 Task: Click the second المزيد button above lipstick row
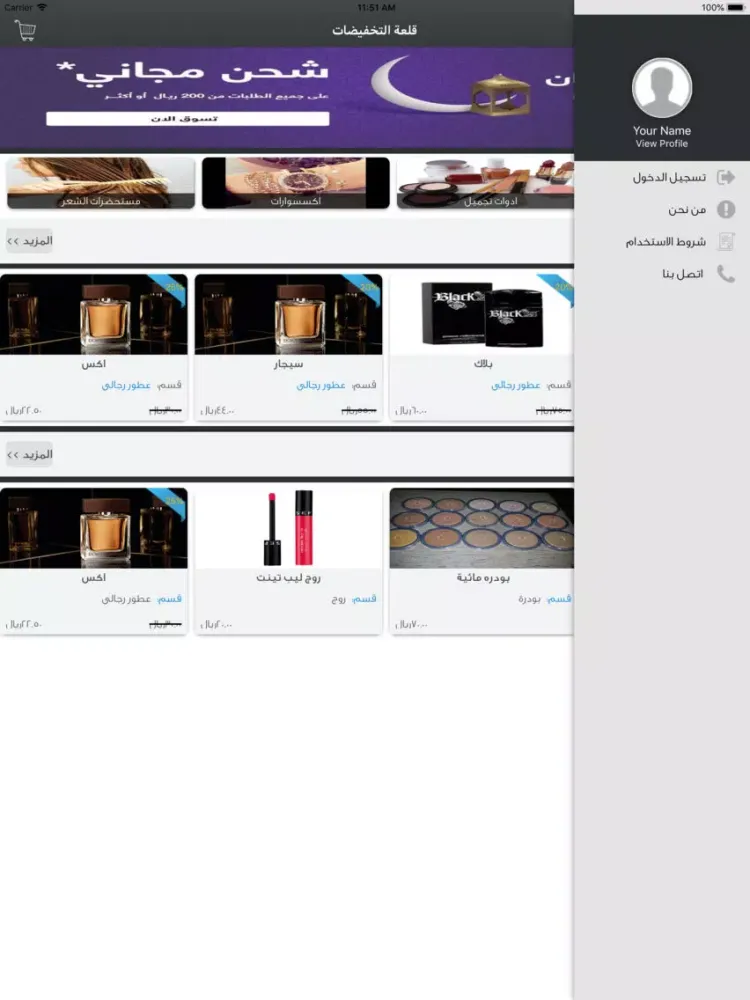click(29, 454)
